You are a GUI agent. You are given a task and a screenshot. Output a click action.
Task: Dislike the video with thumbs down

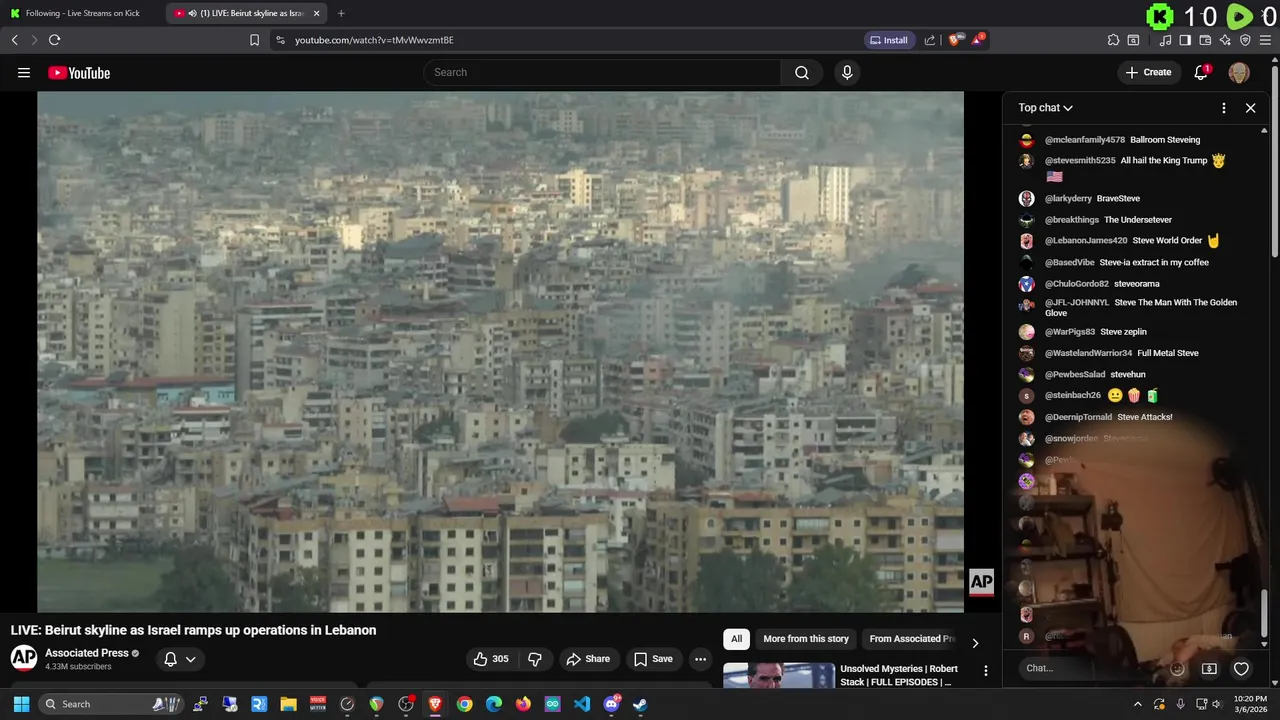coord(535,659)
